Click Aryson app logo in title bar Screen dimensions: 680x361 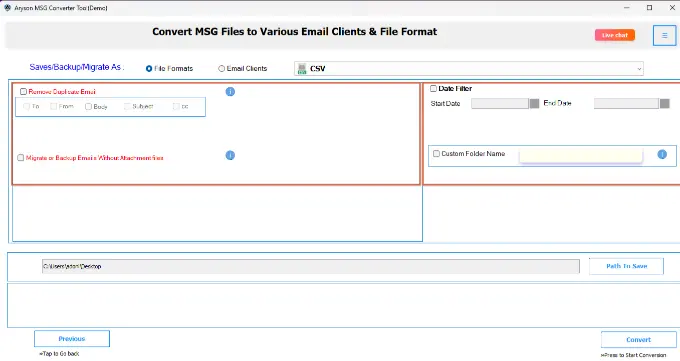pos(7,8)
